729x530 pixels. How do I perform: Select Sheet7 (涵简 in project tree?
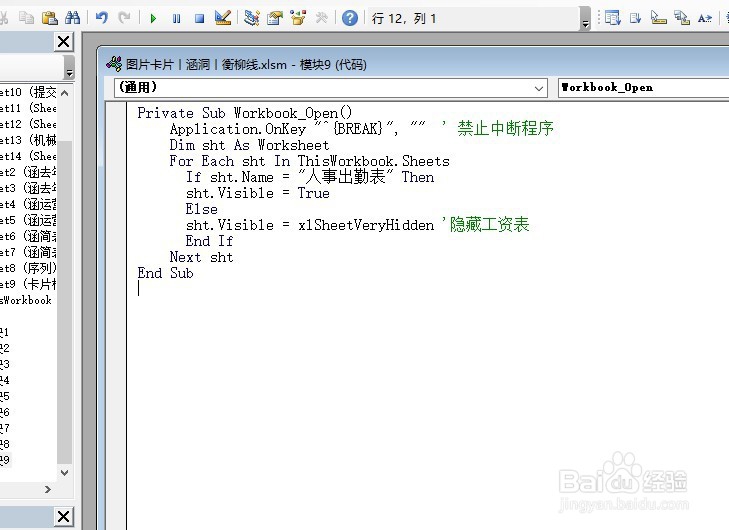coord(28,252)
